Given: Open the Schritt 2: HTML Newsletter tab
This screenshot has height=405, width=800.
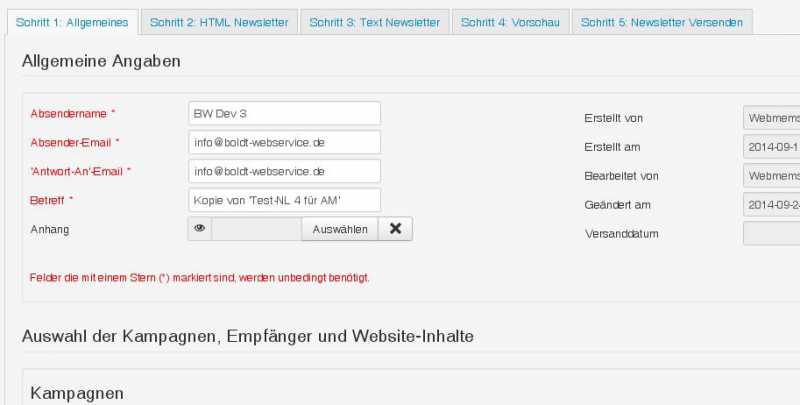Looking at the screenshot, I should (220, 22).
